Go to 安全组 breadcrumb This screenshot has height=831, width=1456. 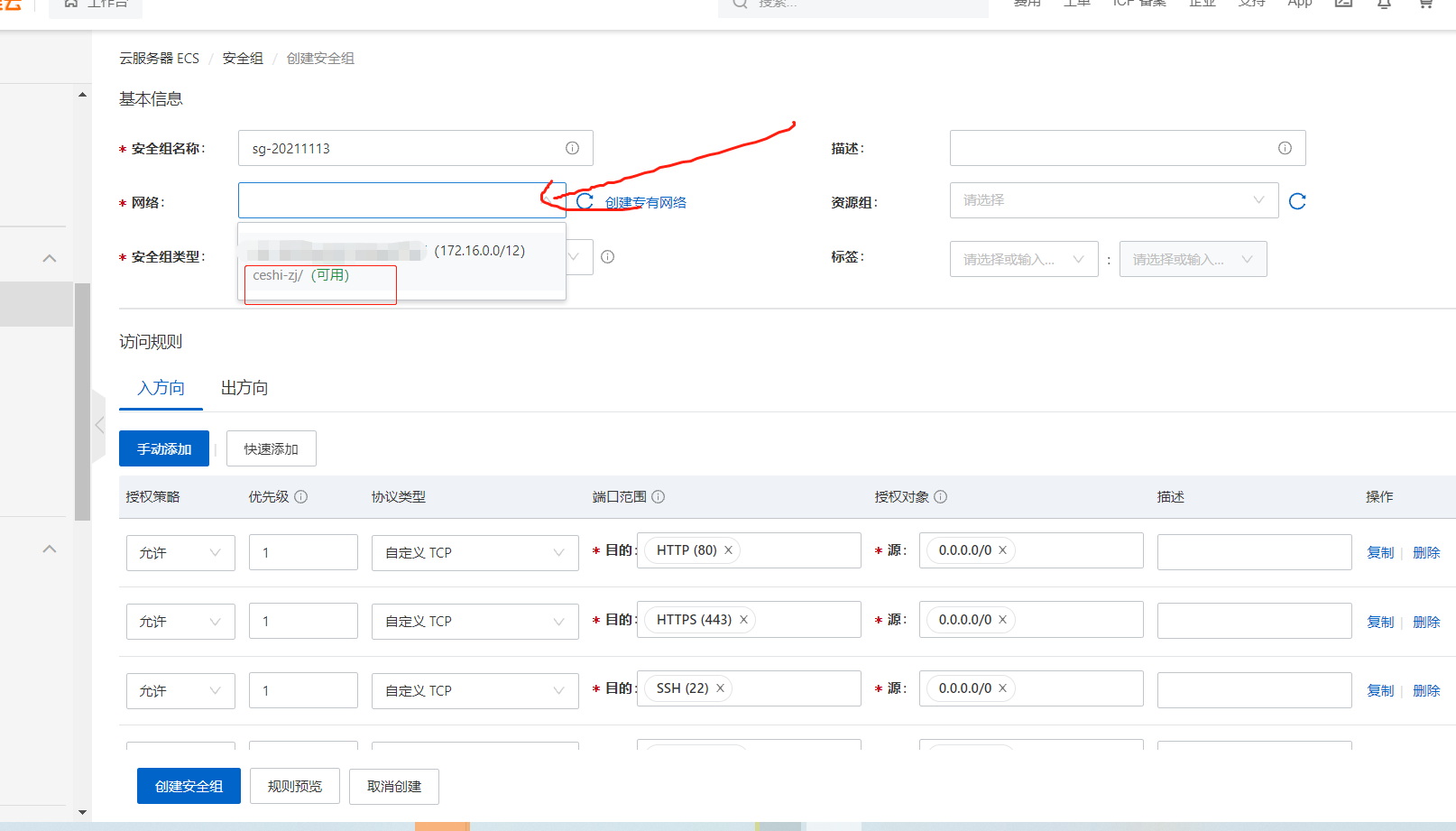pyautogui.click(x=243, y=59)
